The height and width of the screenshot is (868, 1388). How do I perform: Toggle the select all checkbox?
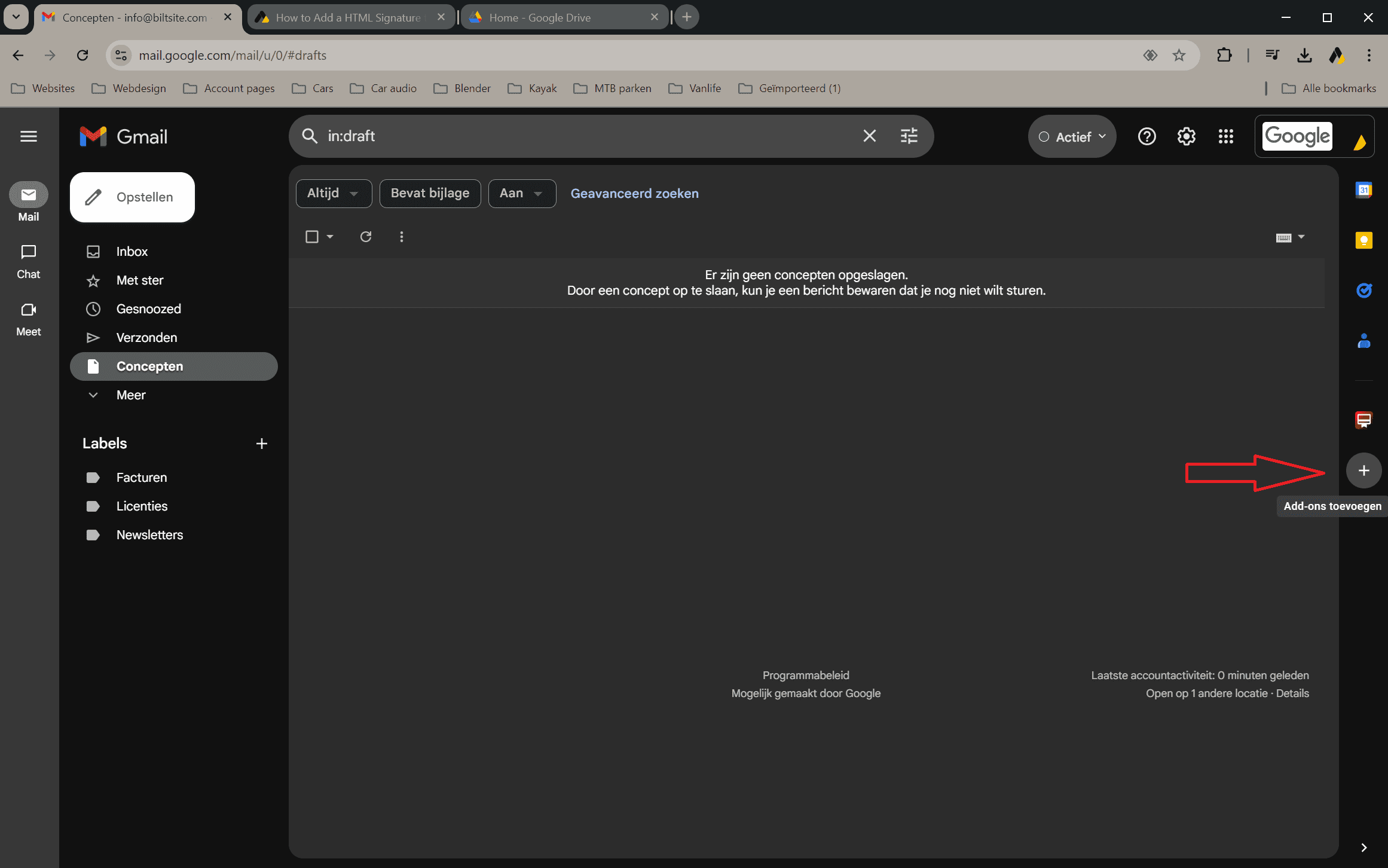311,236
